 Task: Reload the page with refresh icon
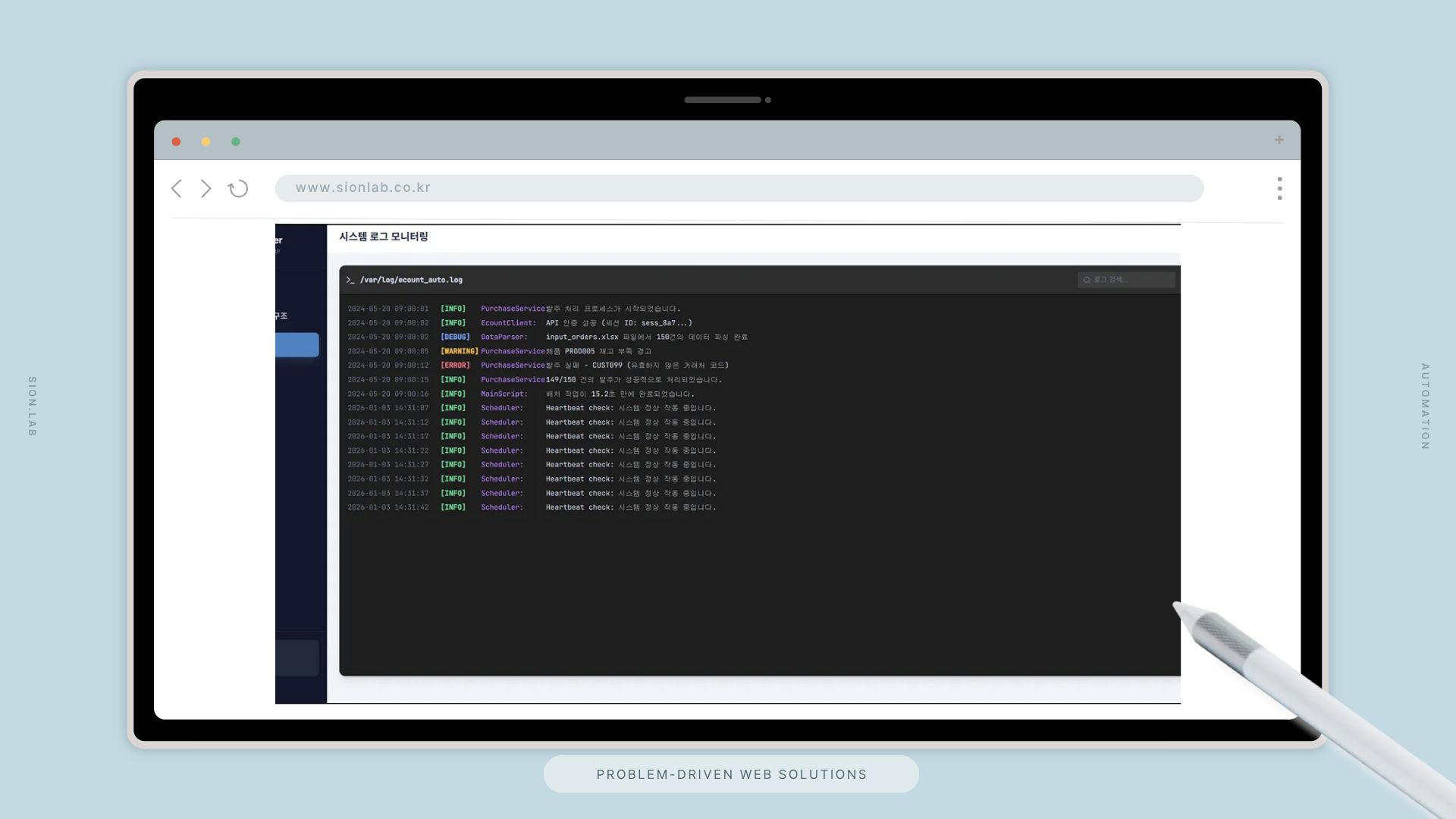click(238, 189)
